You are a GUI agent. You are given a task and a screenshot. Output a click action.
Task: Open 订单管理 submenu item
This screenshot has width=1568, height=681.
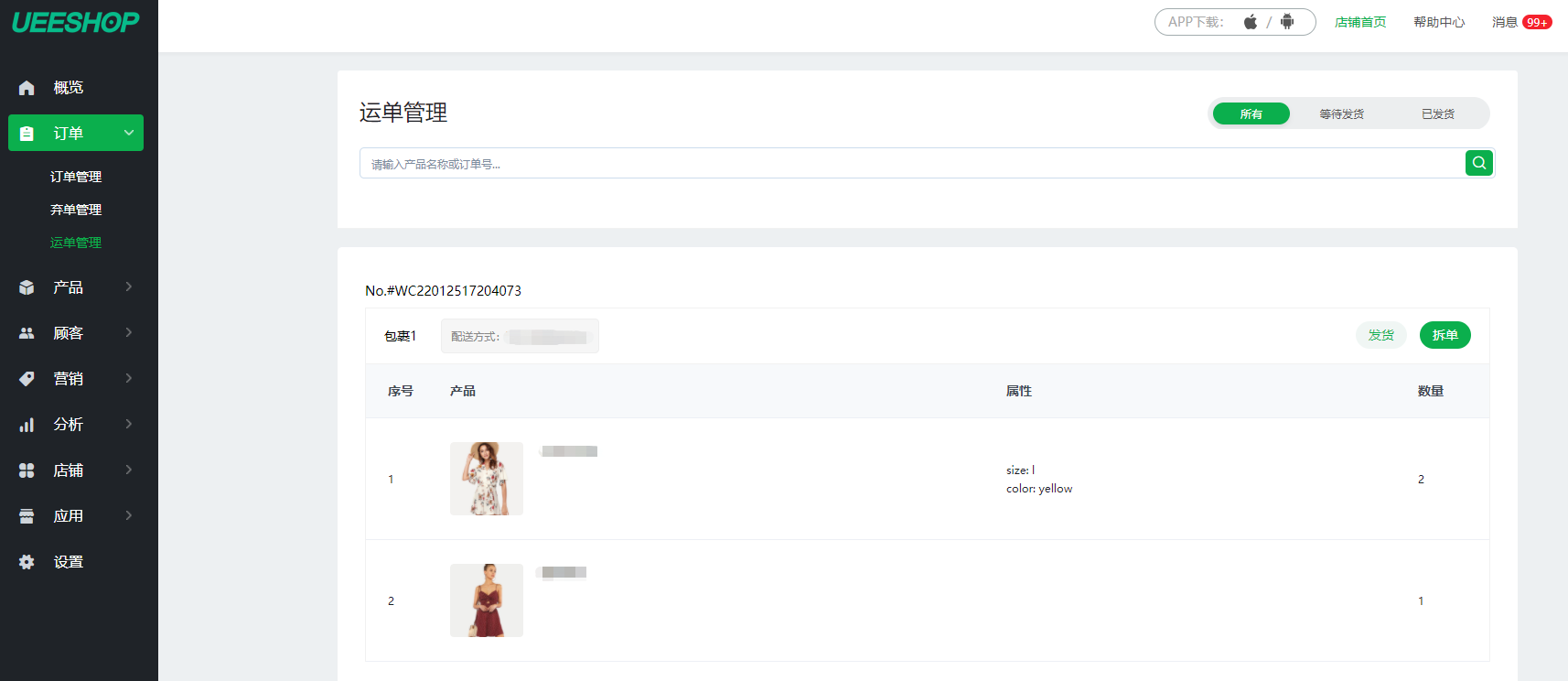[x=76, y=177]
